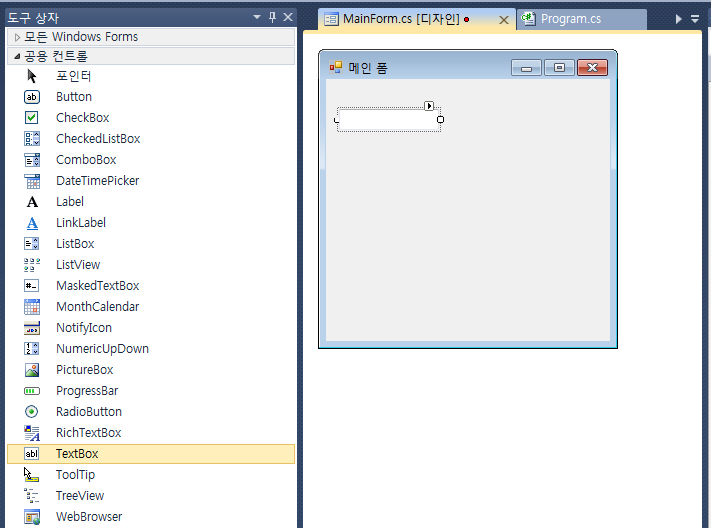
Task: Switch to MainForm.cs [디자인] tab
Action: click(417, 19)
